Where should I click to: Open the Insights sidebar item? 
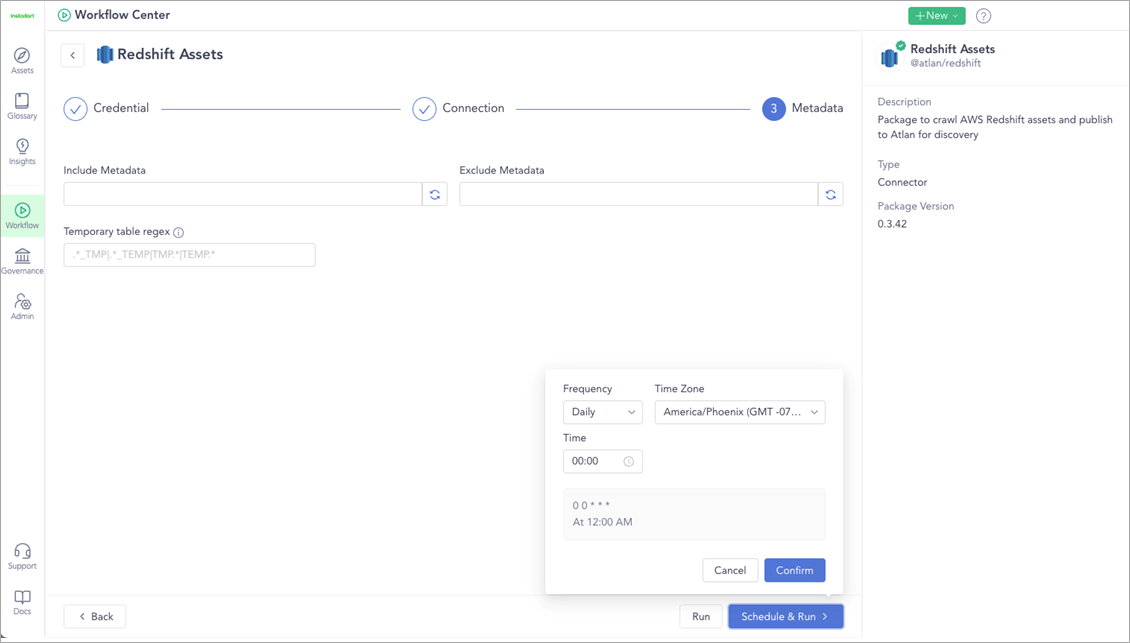pyautogui.click(x=22, y=151)
